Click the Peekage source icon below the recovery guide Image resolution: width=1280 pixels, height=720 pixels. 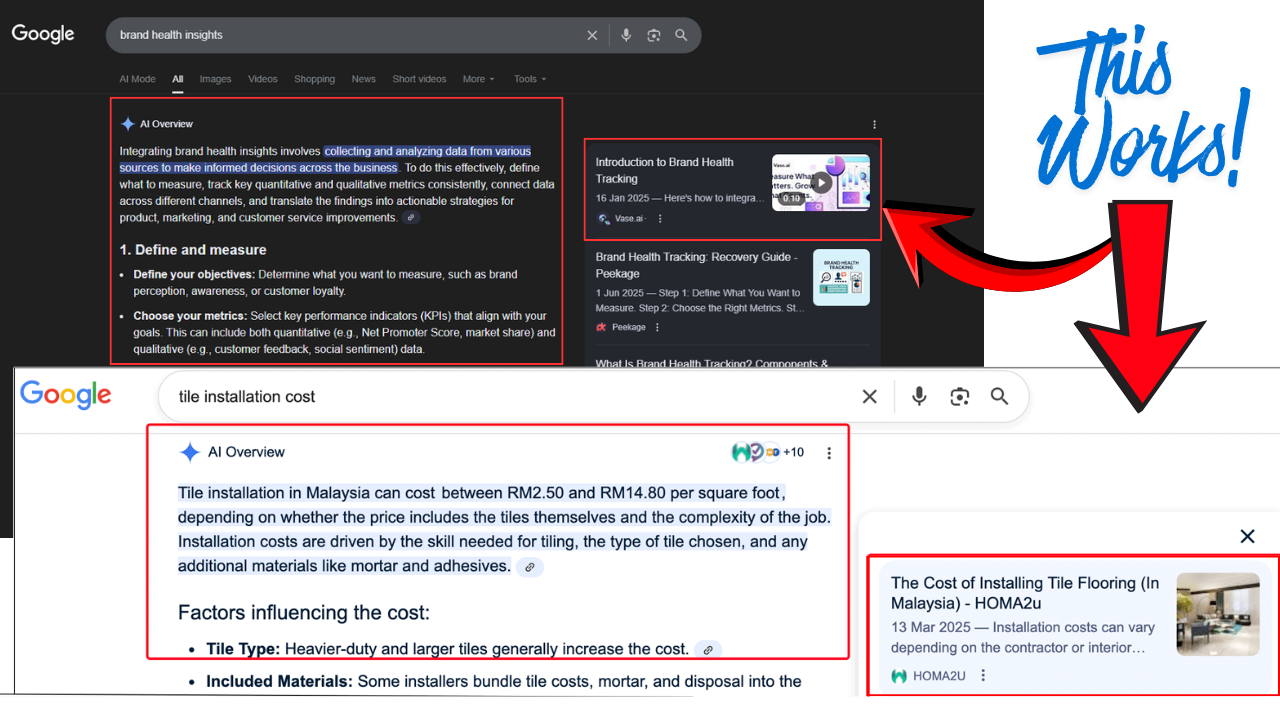click(x=601, y=327)
